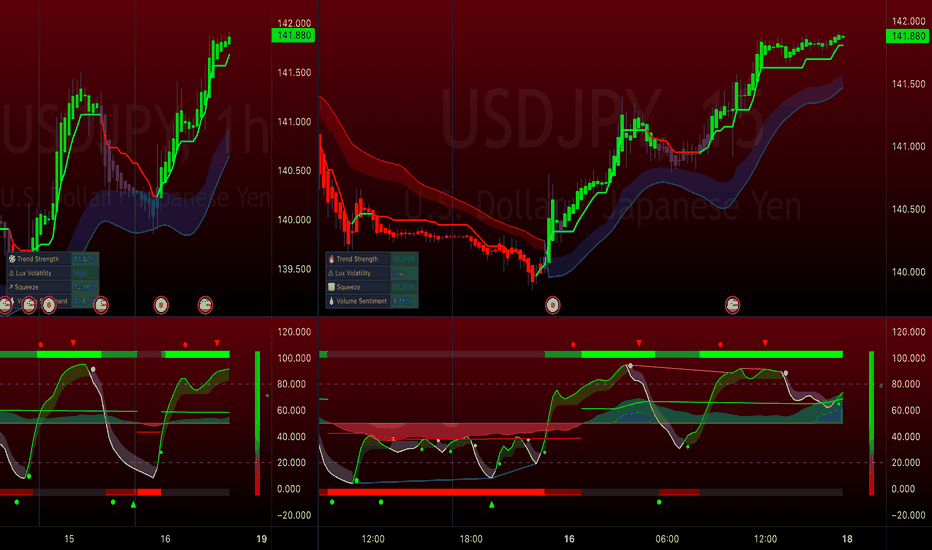Screen dimensions: 932x550
Task: Click the 140.000 price level on the 15-minute chart axis
Action: [x=908, y=272]
